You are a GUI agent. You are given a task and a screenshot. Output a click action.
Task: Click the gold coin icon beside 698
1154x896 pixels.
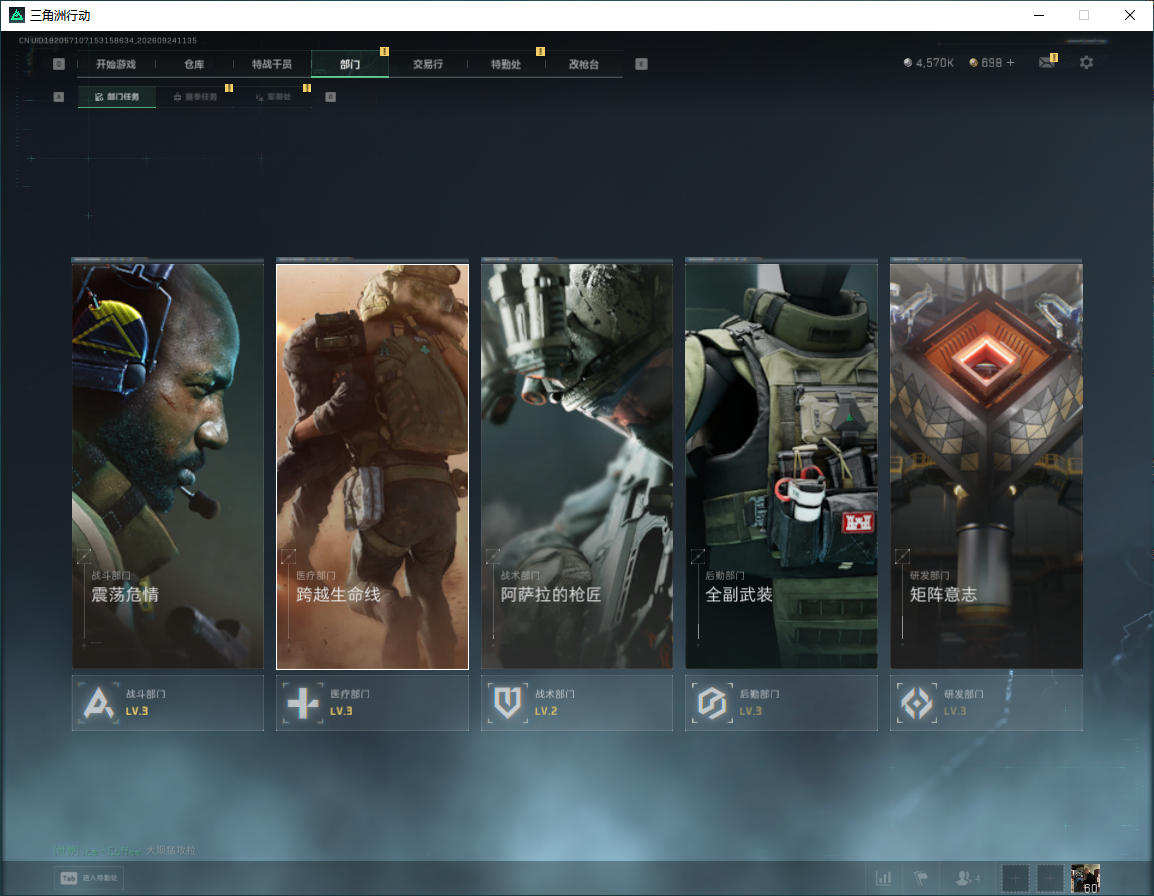click(973, 63)
